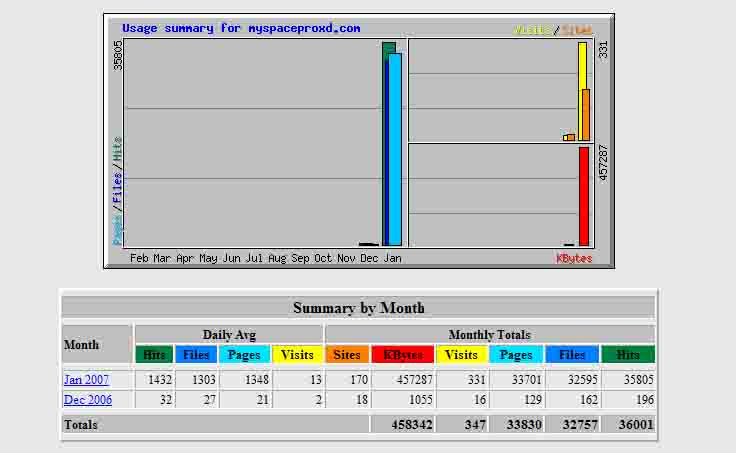Click the Monthly Totals group header
736x453 pixels.
tap(490, 334)
